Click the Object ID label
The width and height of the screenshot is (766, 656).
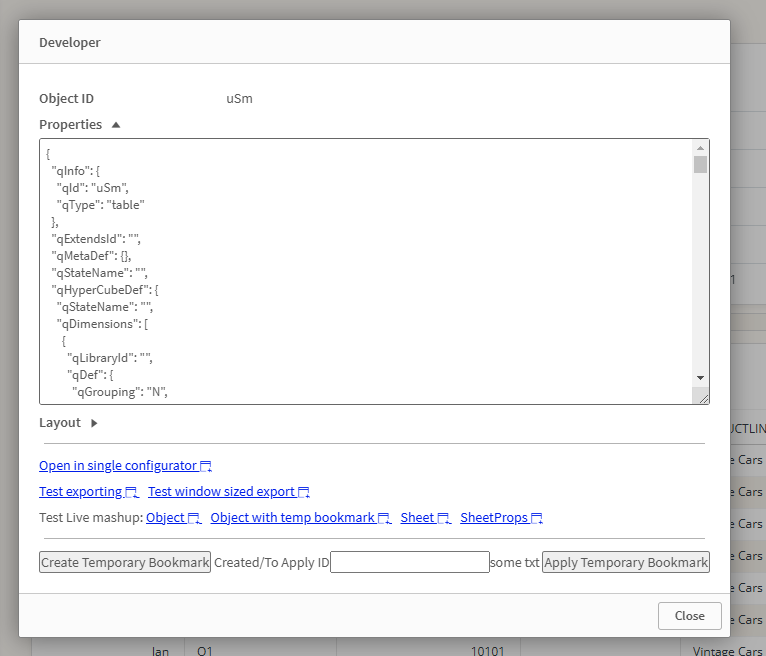click(66, 99)
